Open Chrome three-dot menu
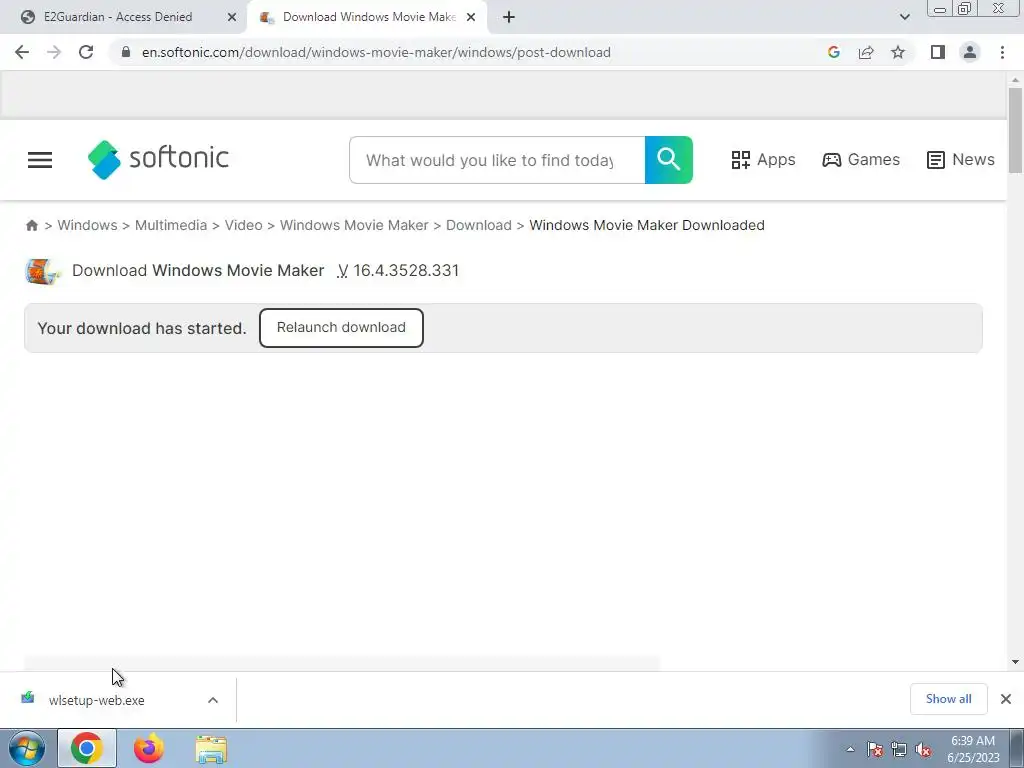 point(1002,52)
